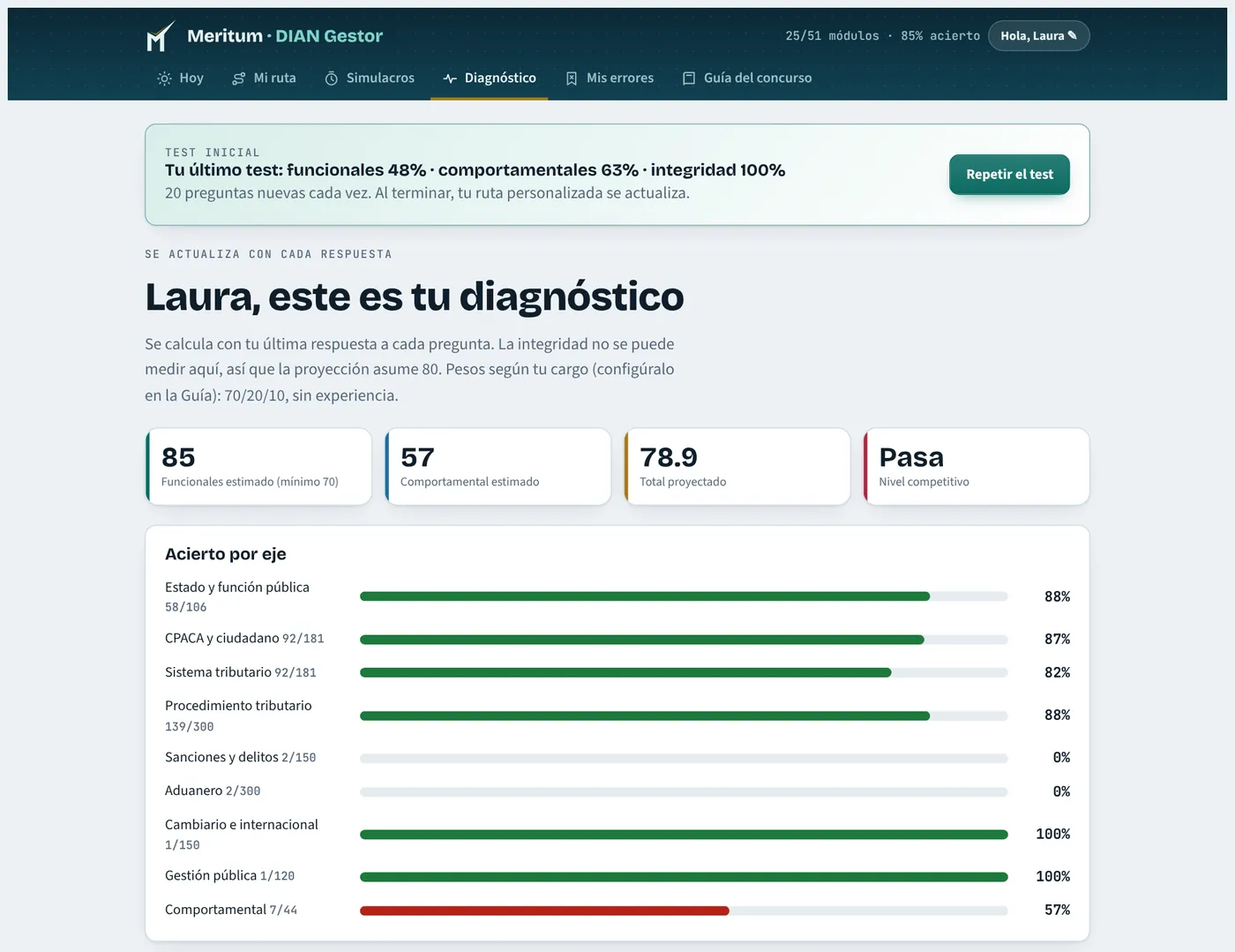Open the Hoy tab

(180, 79)
